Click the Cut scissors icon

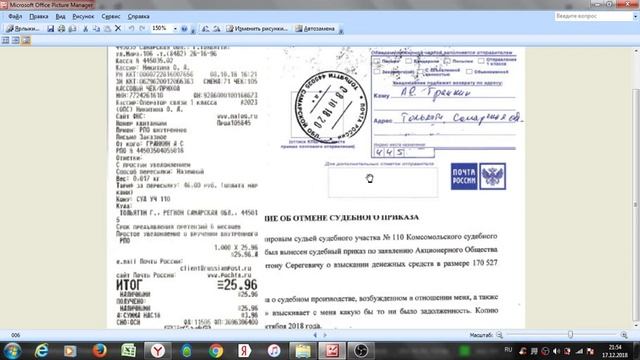[x=85, y=29]
